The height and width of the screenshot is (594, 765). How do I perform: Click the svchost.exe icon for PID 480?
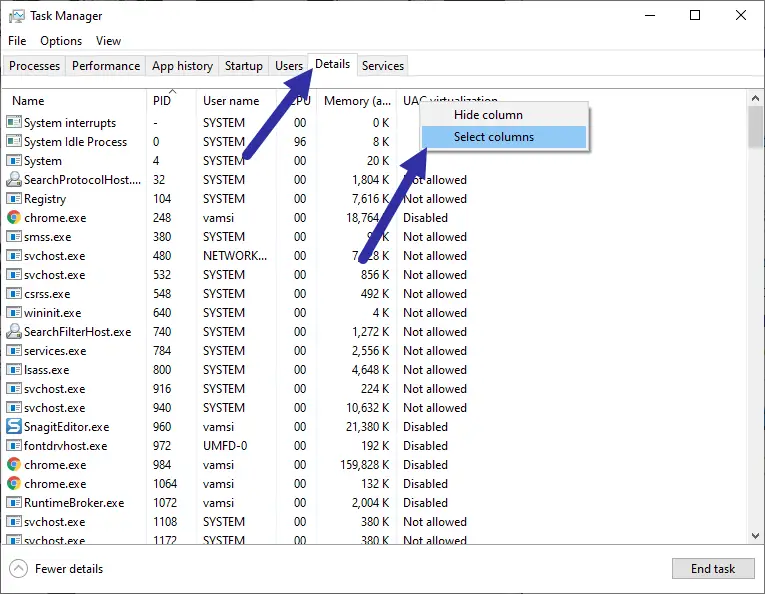14,255
